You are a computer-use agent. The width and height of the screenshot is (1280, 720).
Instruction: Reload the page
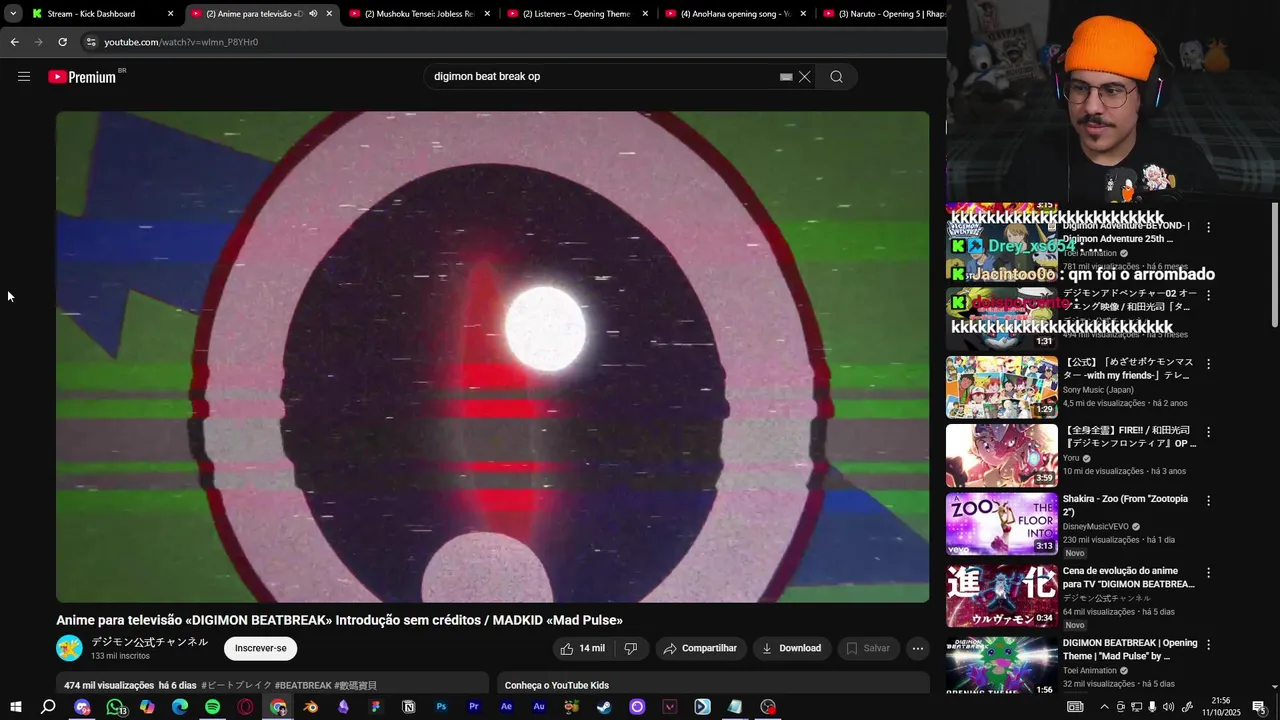pyautogui.click(x=62, y=42)
